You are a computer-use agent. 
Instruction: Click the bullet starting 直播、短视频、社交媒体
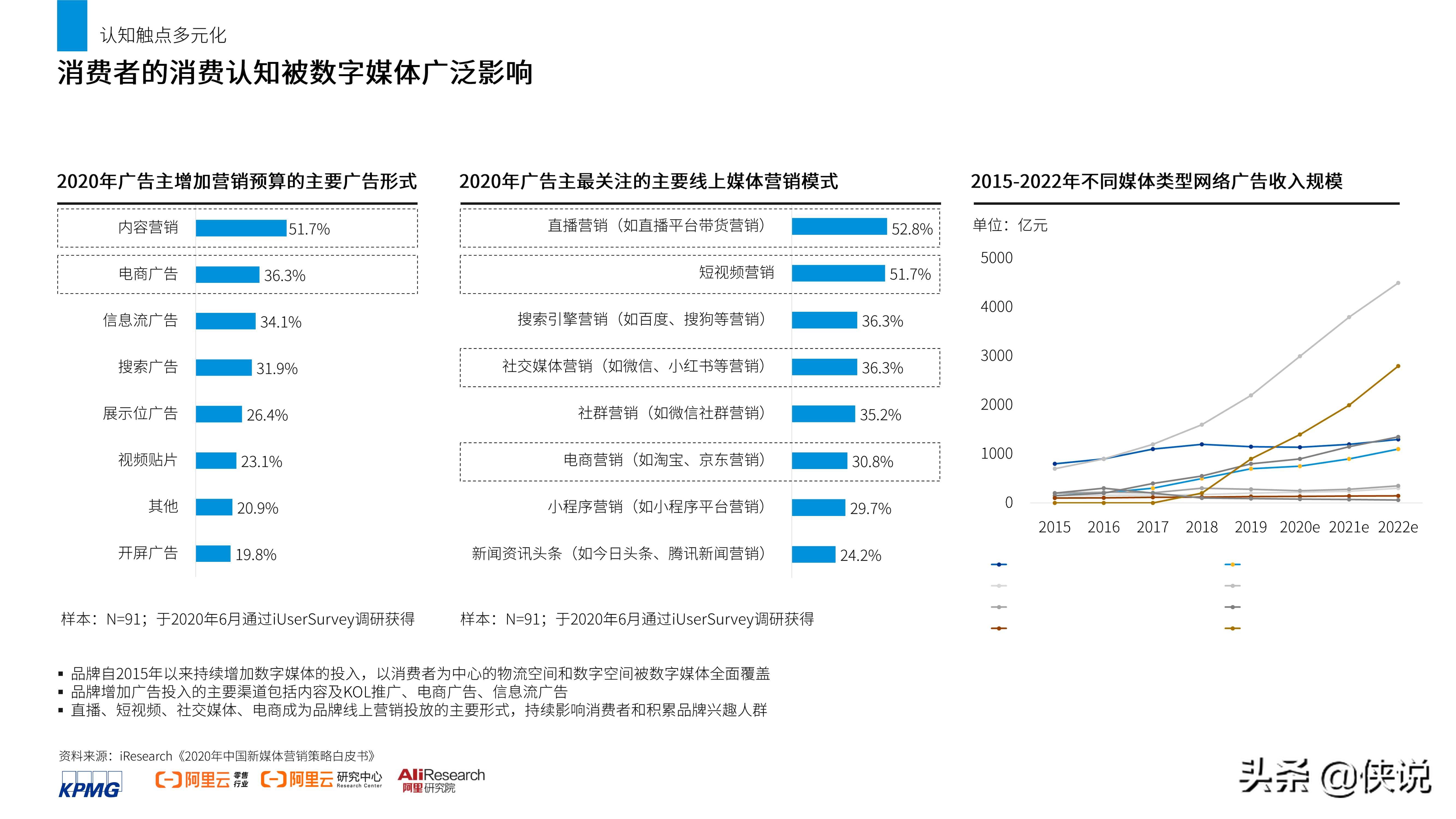[x=419, y=710]
